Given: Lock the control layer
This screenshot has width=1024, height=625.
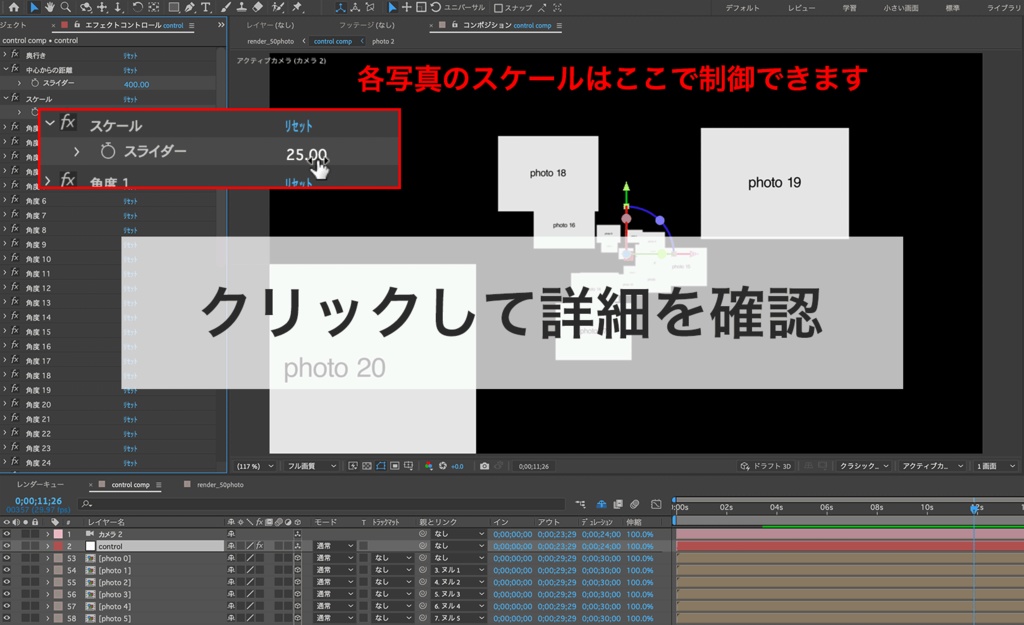Looking at the screenshot, I should (x=34, y=545).
